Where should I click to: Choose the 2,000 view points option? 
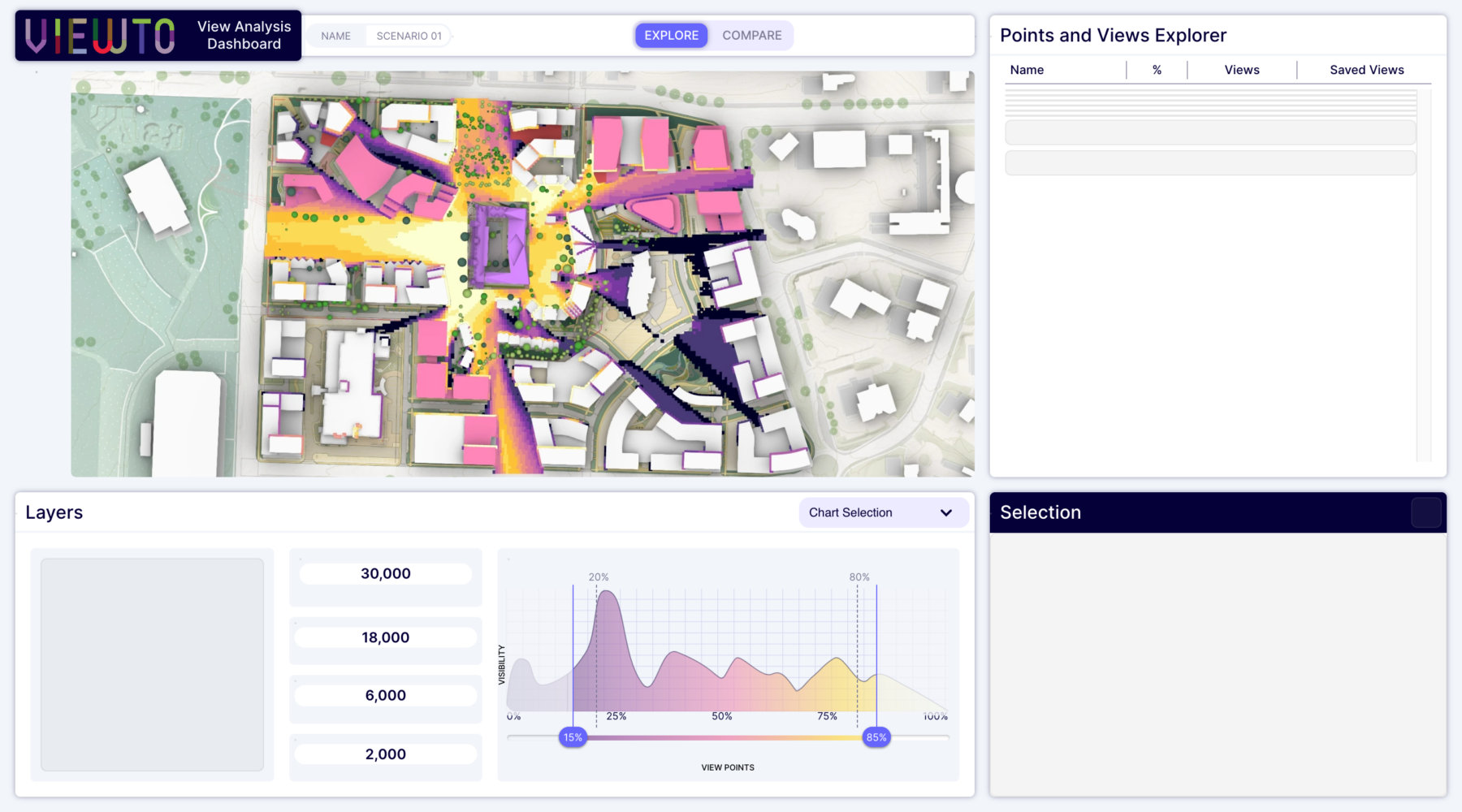[x=385, y=754]
